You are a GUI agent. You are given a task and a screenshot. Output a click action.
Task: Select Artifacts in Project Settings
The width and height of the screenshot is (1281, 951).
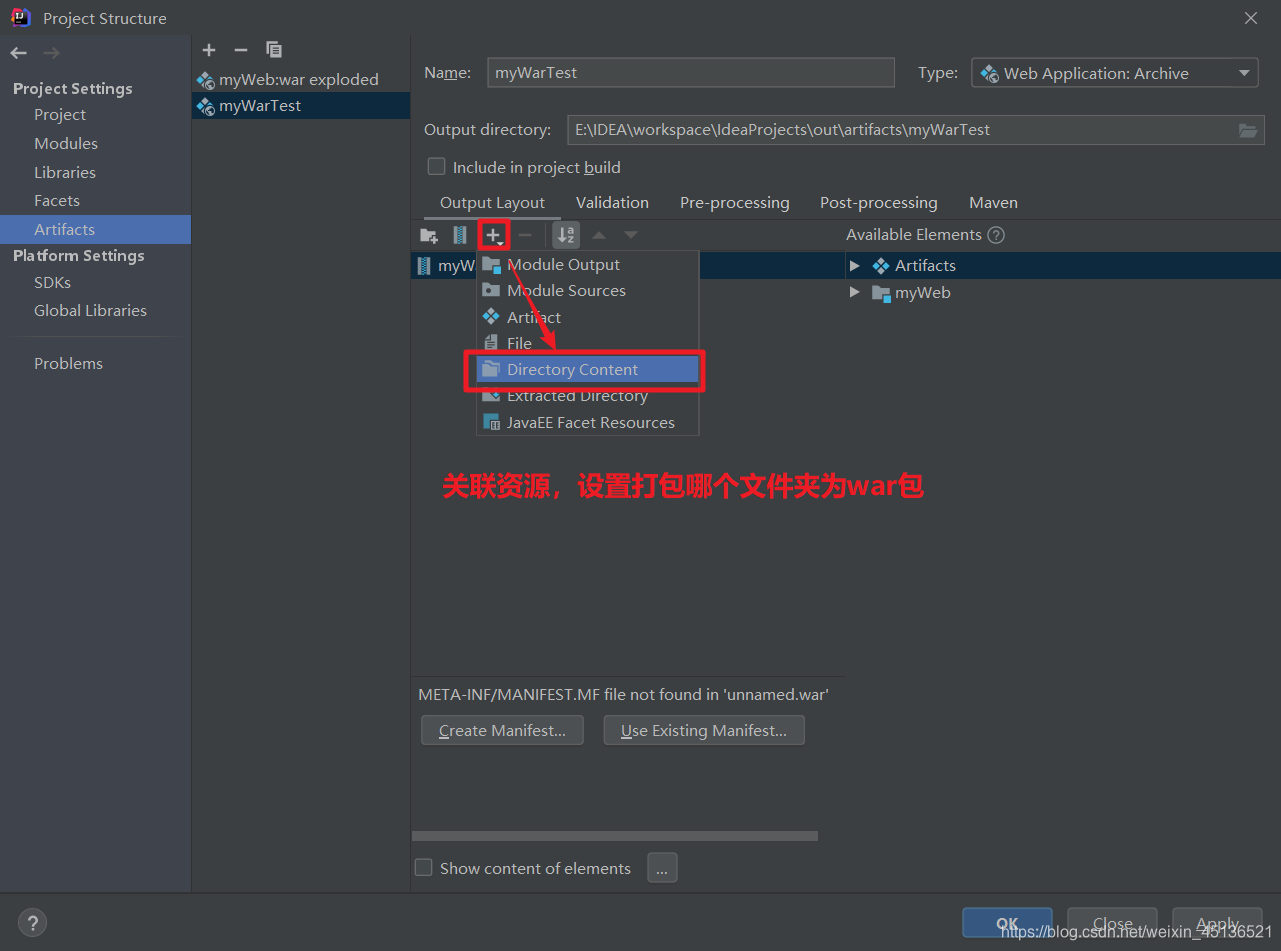click(x=95, y=230)
